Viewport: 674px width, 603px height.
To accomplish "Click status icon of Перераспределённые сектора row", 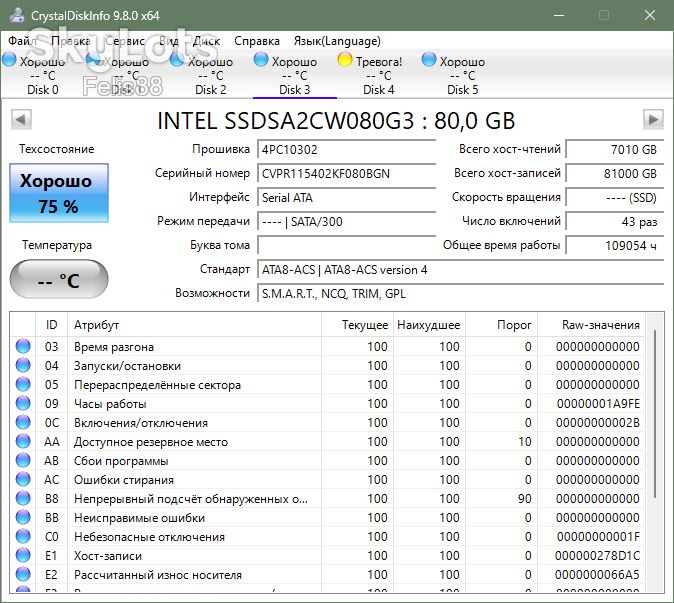I will pos(23,384).
